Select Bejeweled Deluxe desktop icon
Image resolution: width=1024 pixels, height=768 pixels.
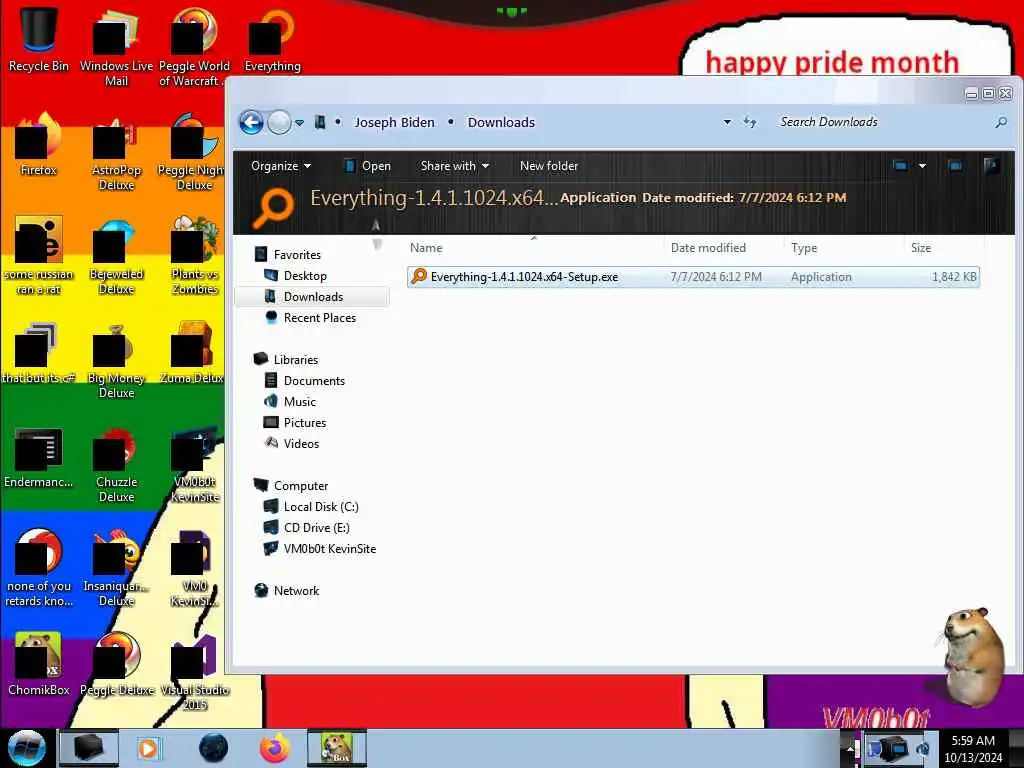pyautogui.click(x=116, y=256)
